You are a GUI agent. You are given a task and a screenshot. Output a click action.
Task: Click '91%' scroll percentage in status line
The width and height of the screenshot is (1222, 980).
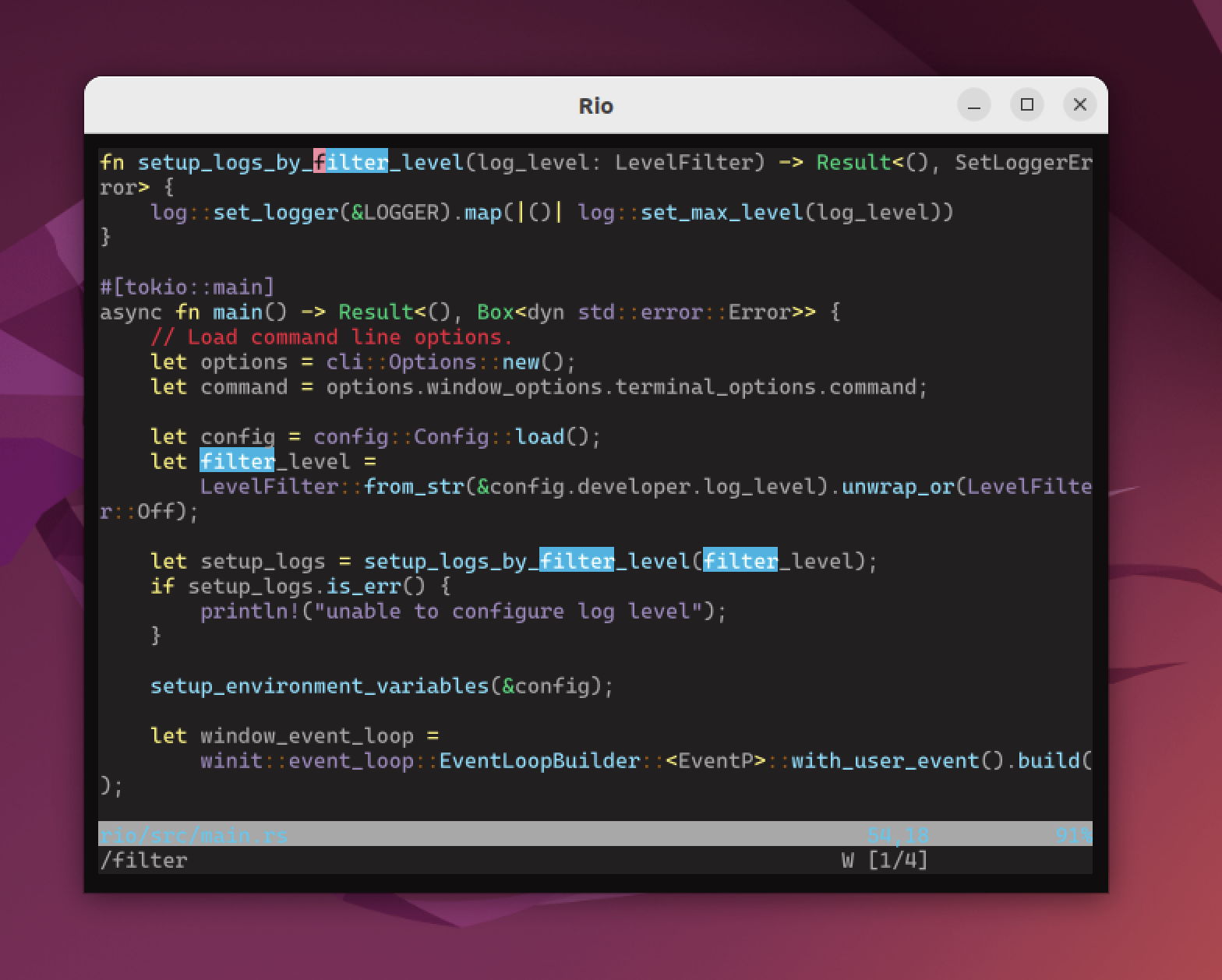tap(1073, 835)
